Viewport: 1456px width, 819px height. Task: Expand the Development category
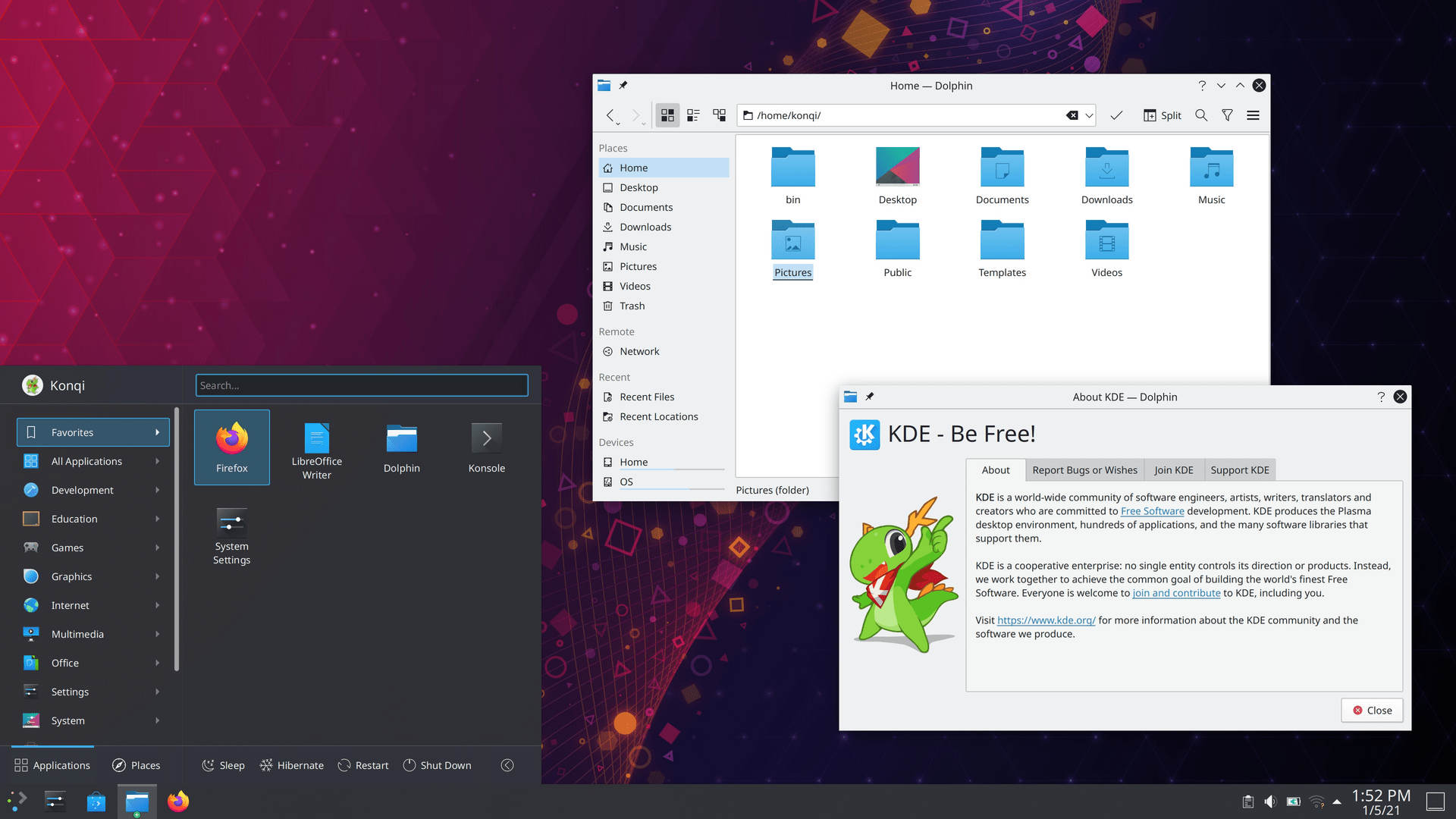(93, 490)
